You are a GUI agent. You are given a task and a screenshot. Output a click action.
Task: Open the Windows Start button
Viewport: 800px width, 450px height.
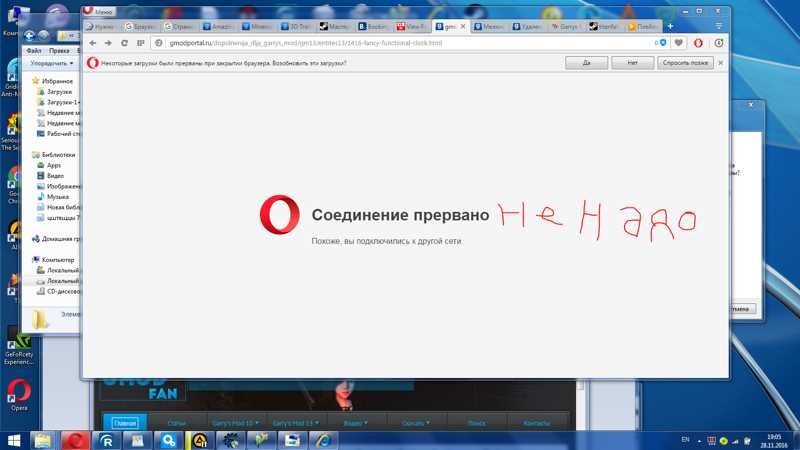point(14,440)
